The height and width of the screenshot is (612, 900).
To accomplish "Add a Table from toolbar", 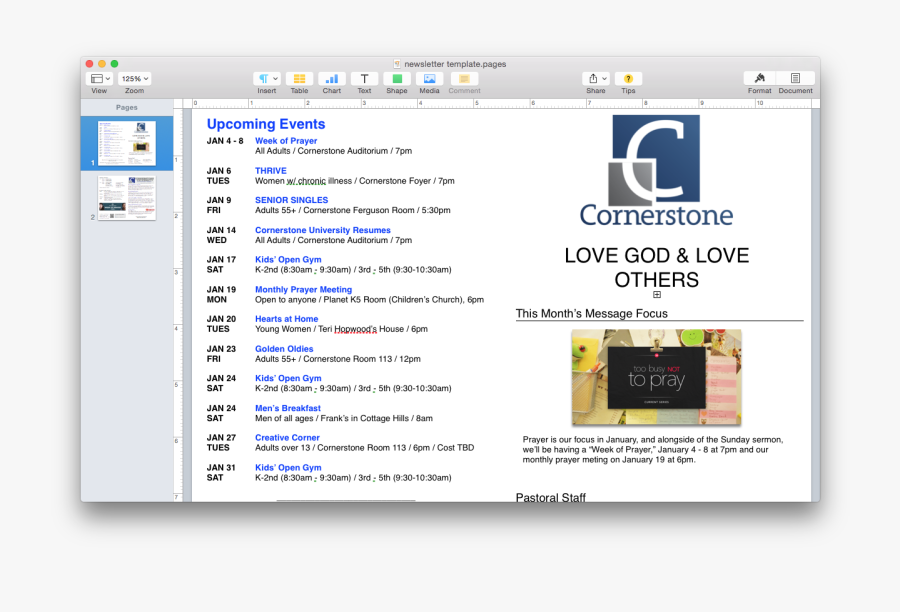I will [x=299, y=79].
